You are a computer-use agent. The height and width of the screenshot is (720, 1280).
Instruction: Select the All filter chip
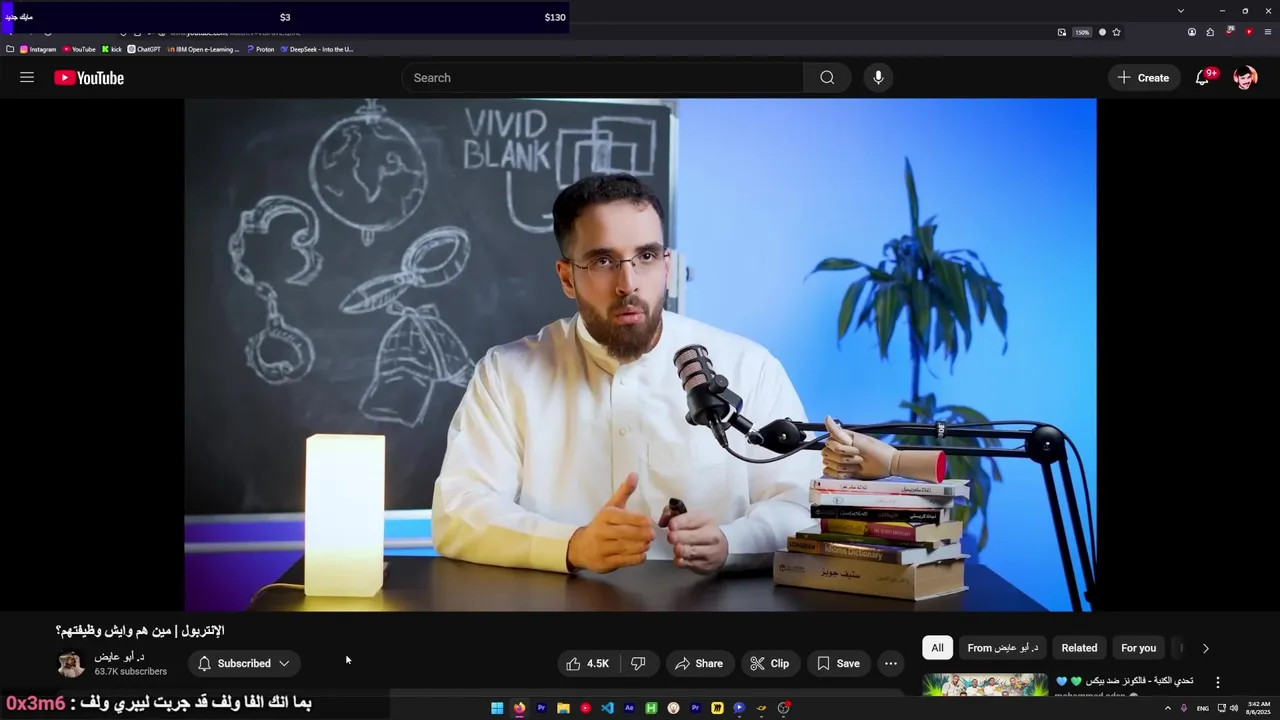click(x=937, y=648)
